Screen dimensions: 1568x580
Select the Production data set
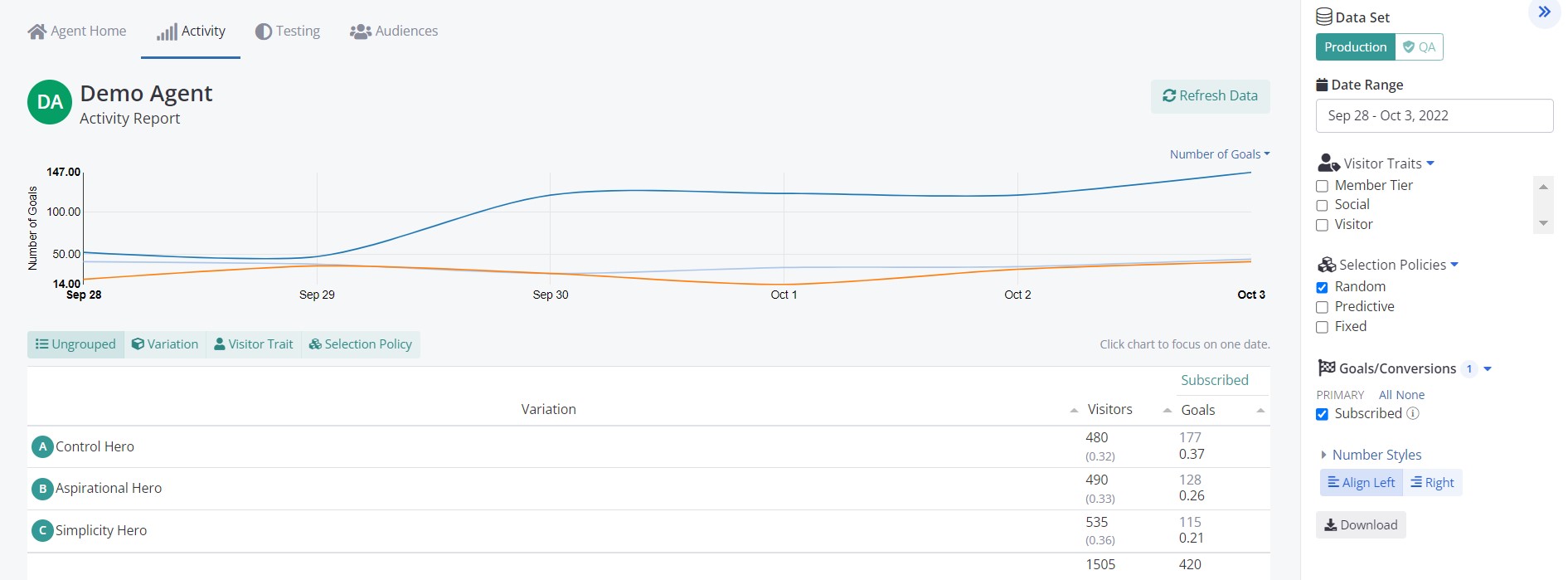pos(1355,47)
